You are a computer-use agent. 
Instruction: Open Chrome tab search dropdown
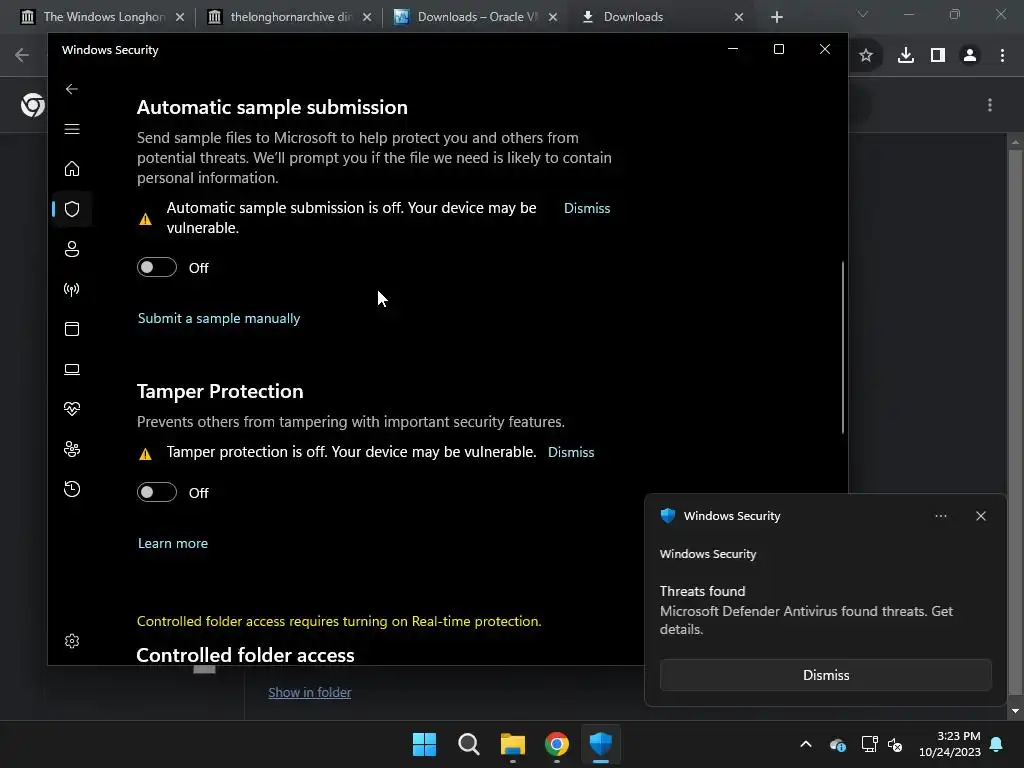tap(863, 14)
